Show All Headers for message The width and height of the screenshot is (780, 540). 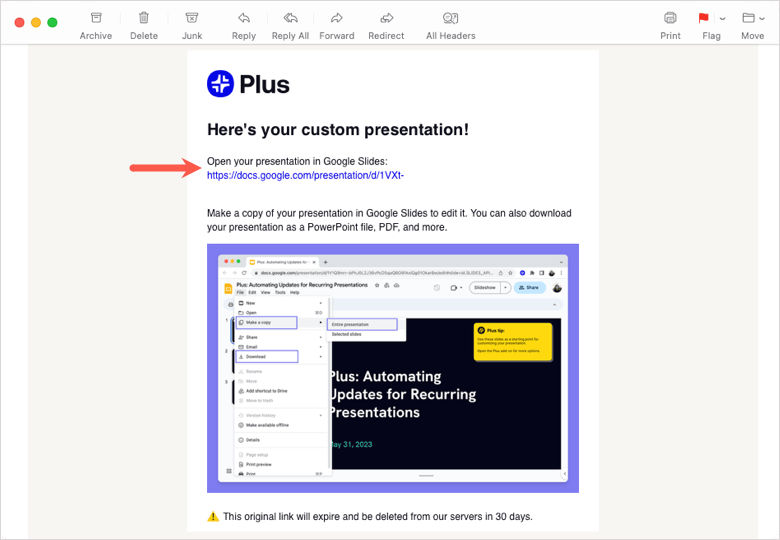coord(451,26)
